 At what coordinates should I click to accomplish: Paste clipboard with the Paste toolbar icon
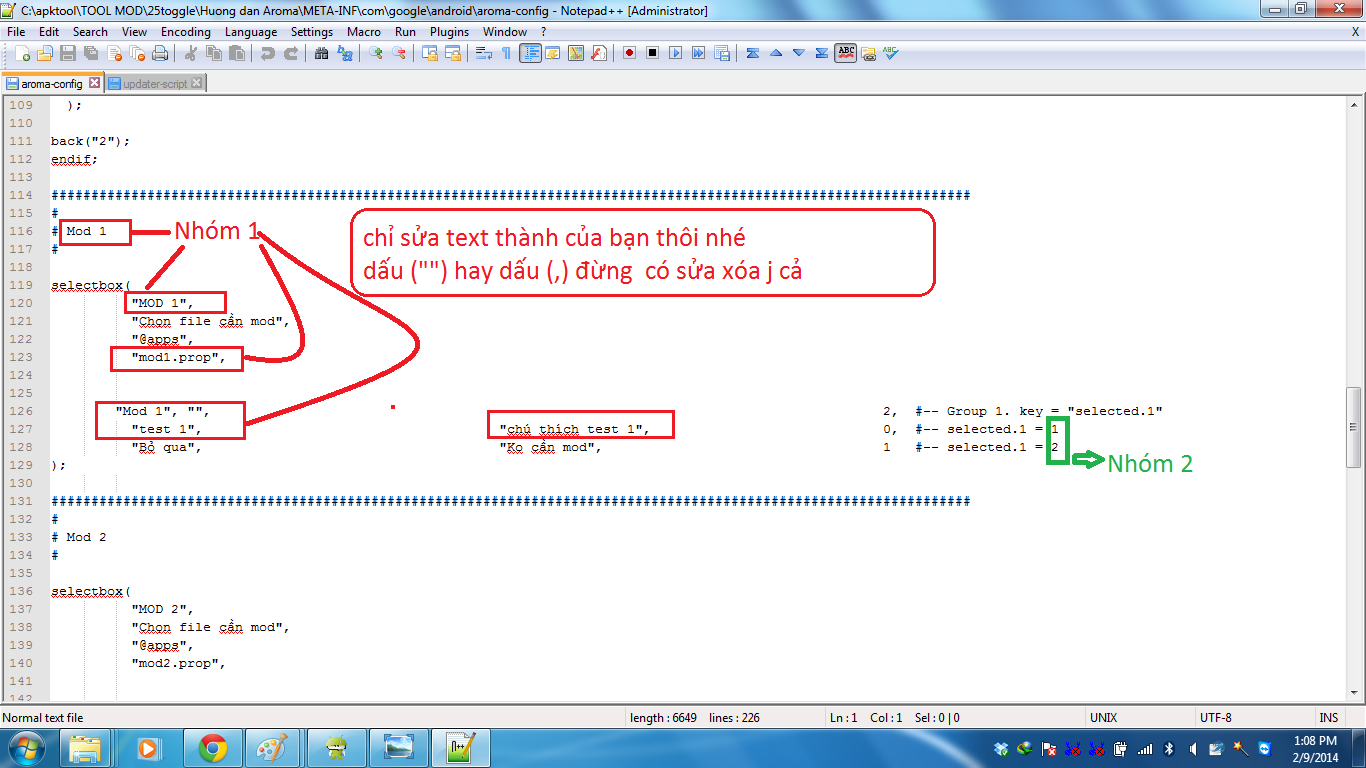(236, 53)
